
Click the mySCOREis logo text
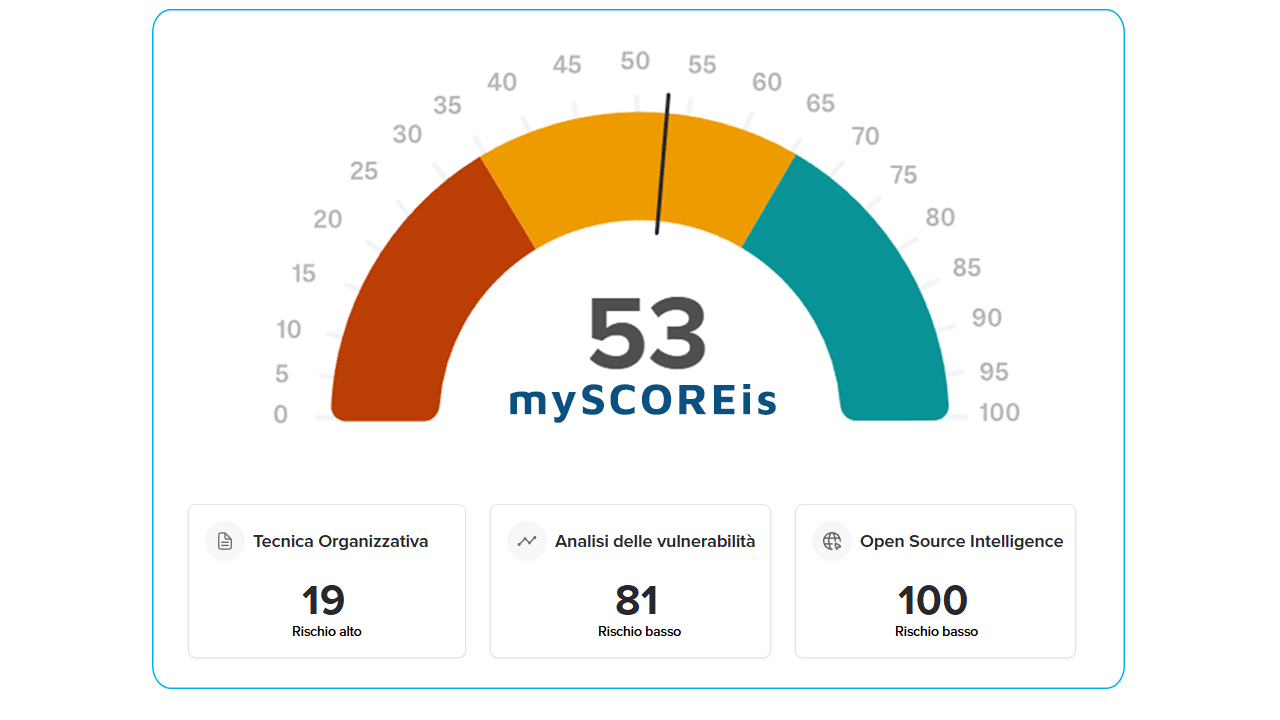pos(642,400)
